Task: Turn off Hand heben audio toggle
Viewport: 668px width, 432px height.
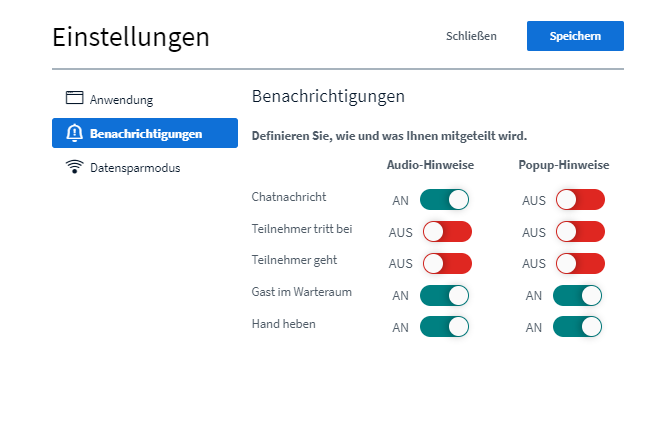Action: click(x=445, y=327)
